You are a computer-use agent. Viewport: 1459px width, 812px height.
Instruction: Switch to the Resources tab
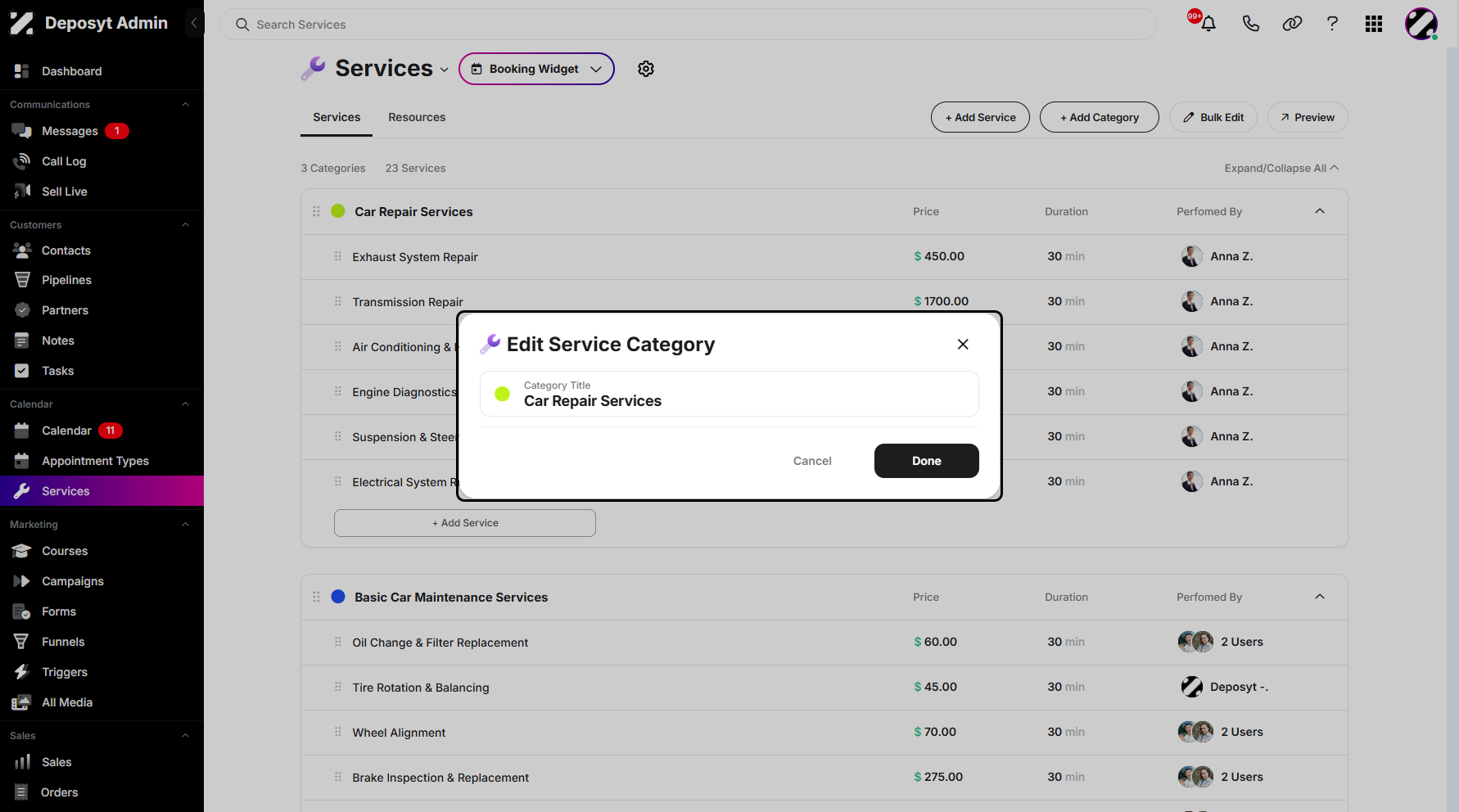417,117
